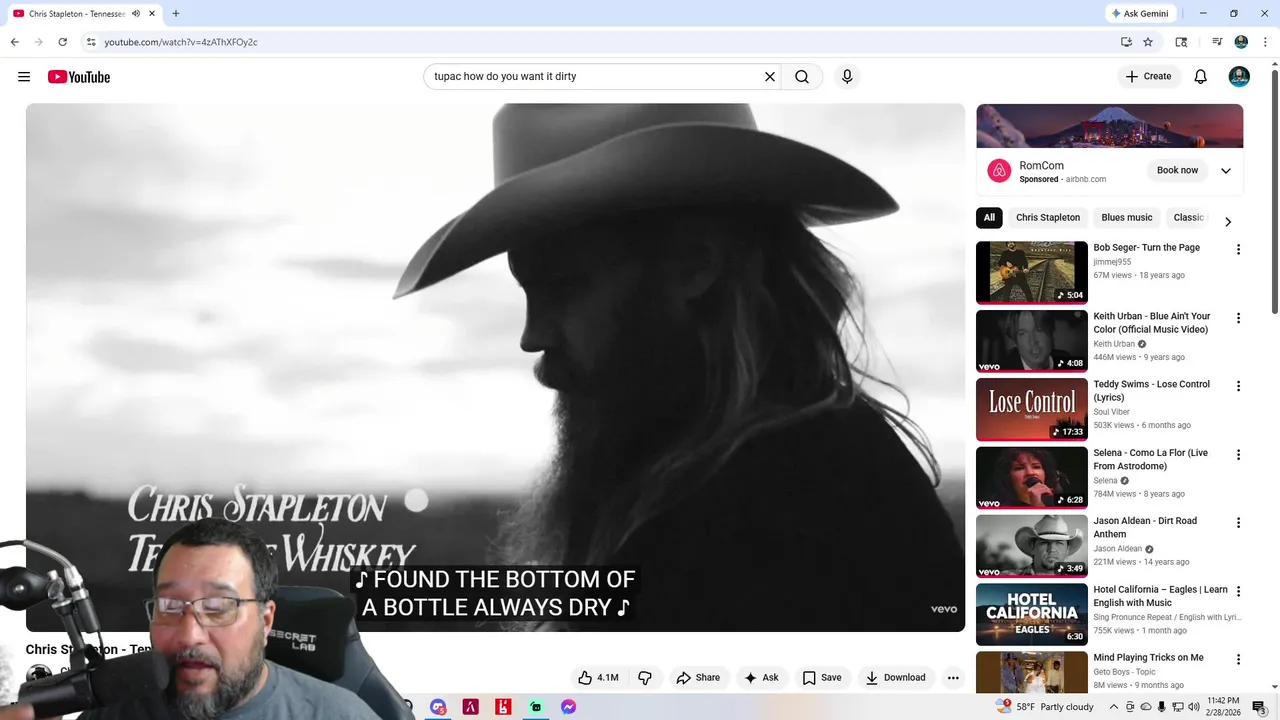Image resolution: width=1280 pixels, height=720 pixels.
Task: Open options for Selena video
Action: 1238,455
